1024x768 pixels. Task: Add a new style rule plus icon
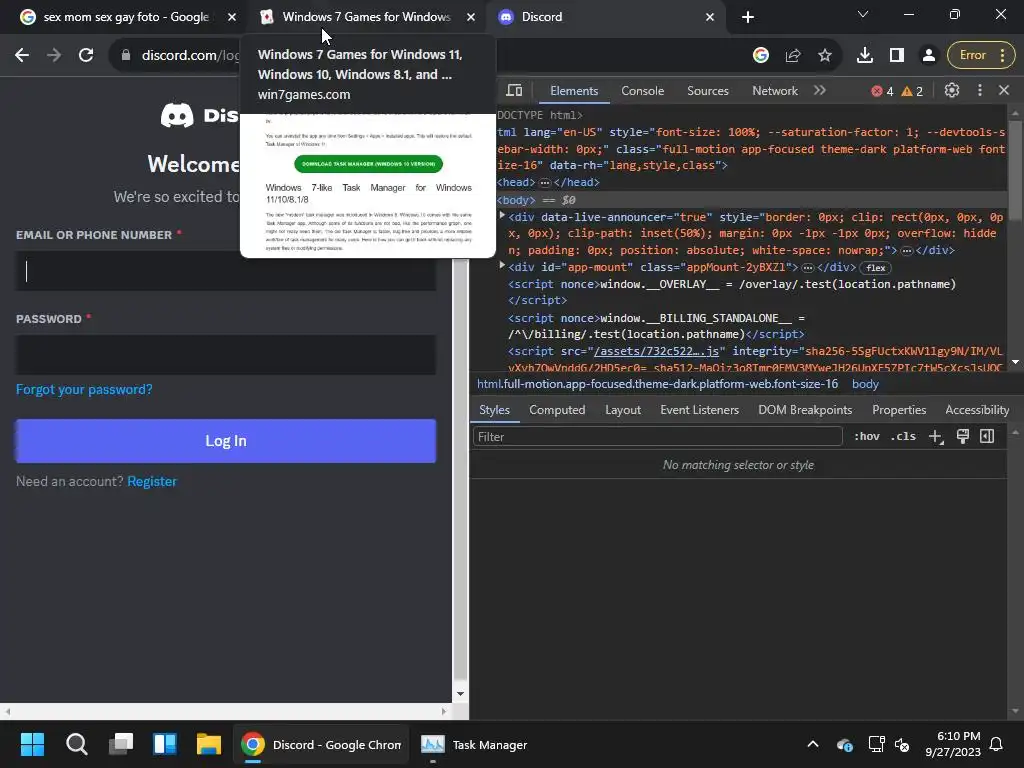[x=936, y=437]
